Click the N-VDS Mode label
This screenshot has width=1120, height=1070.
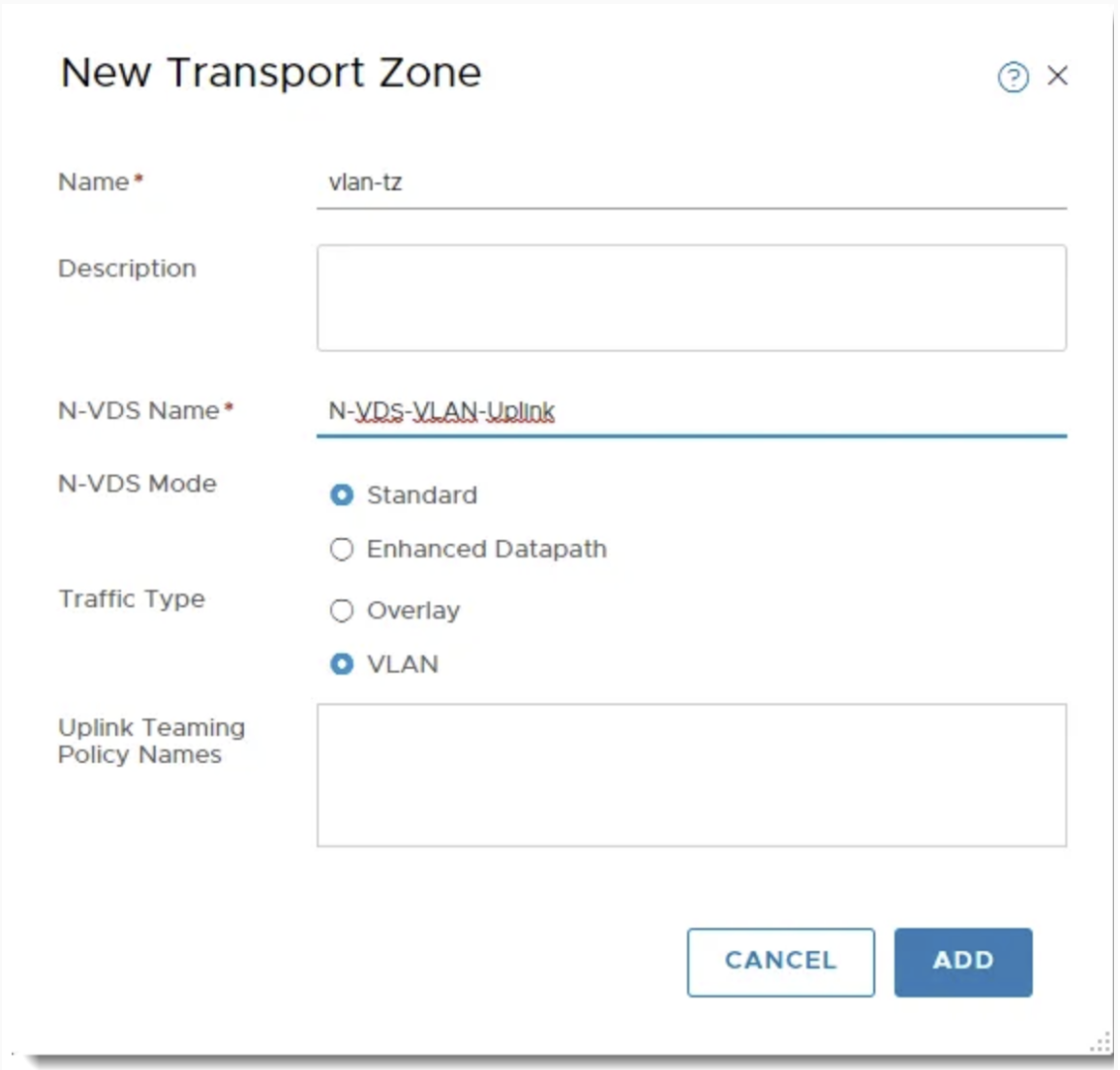coord(137,483)
